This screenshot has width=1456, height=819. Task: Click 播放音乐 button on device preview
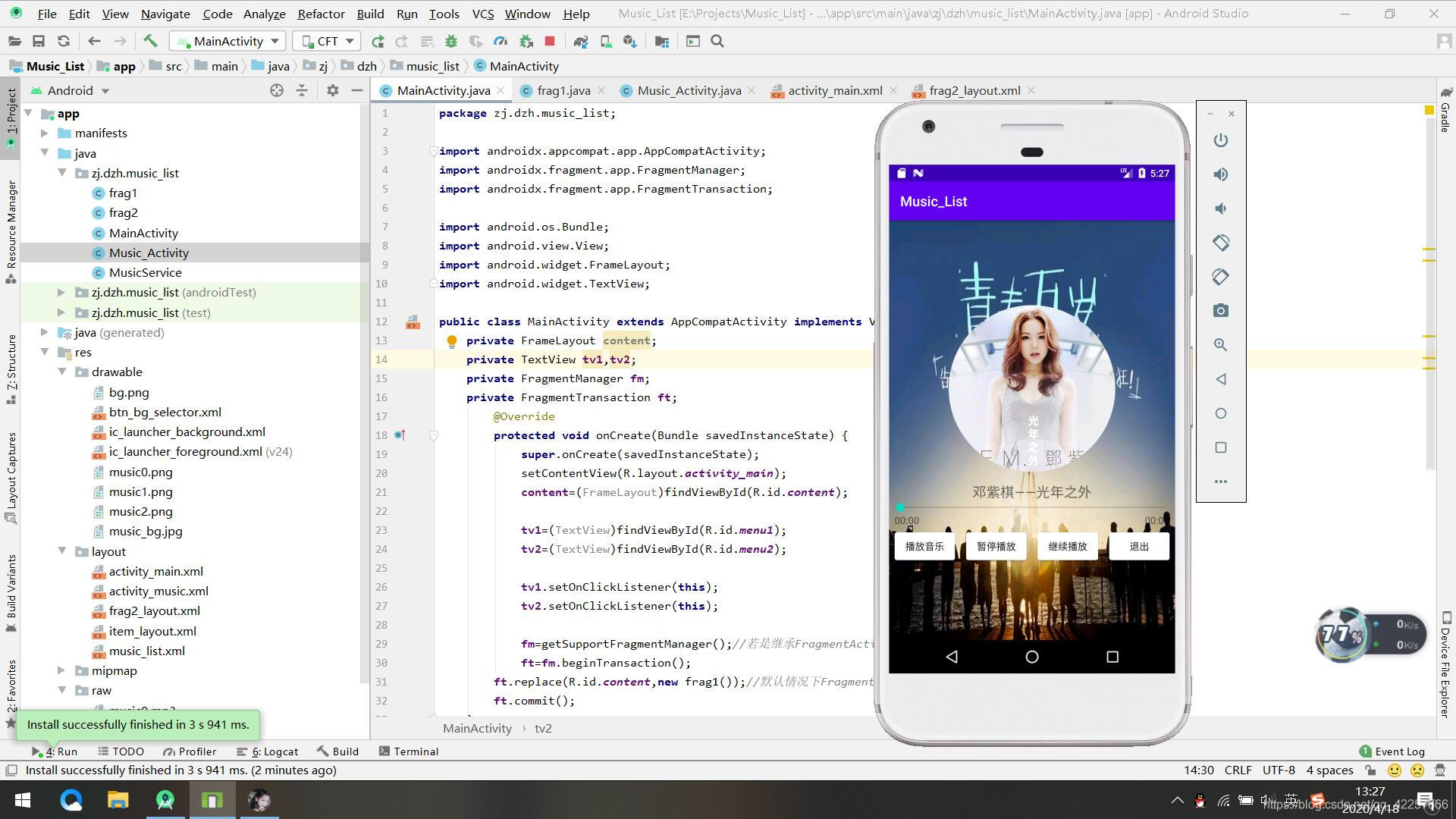[924, 546]
